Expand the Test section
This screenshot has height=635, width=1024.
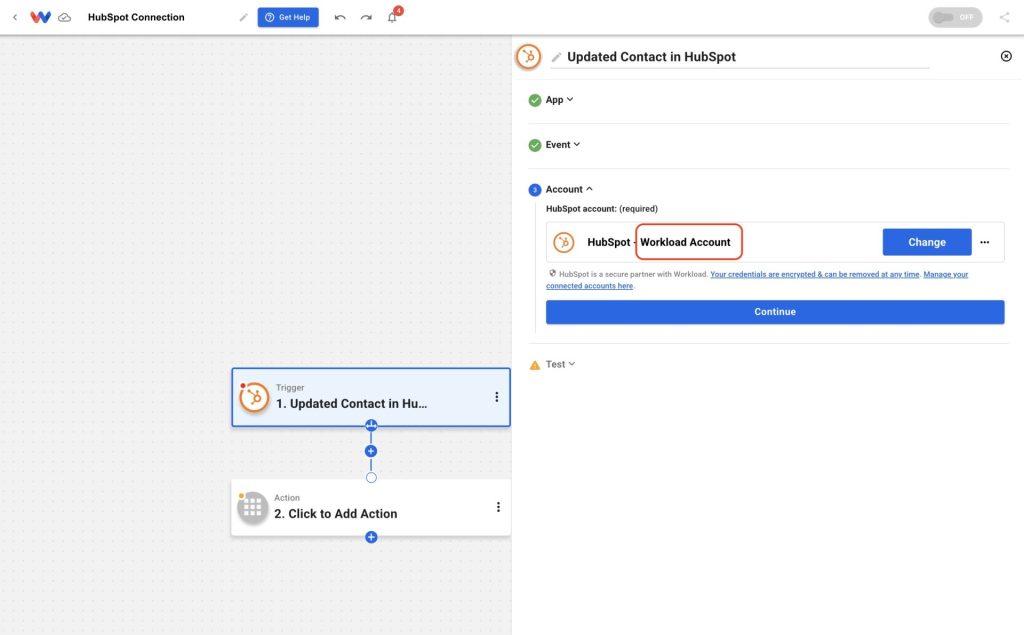560,365
